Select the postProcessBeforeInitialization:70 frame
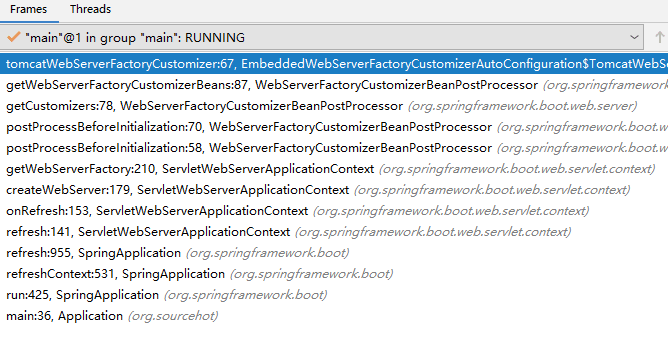668x360 pixels. (x=334, y=127)
